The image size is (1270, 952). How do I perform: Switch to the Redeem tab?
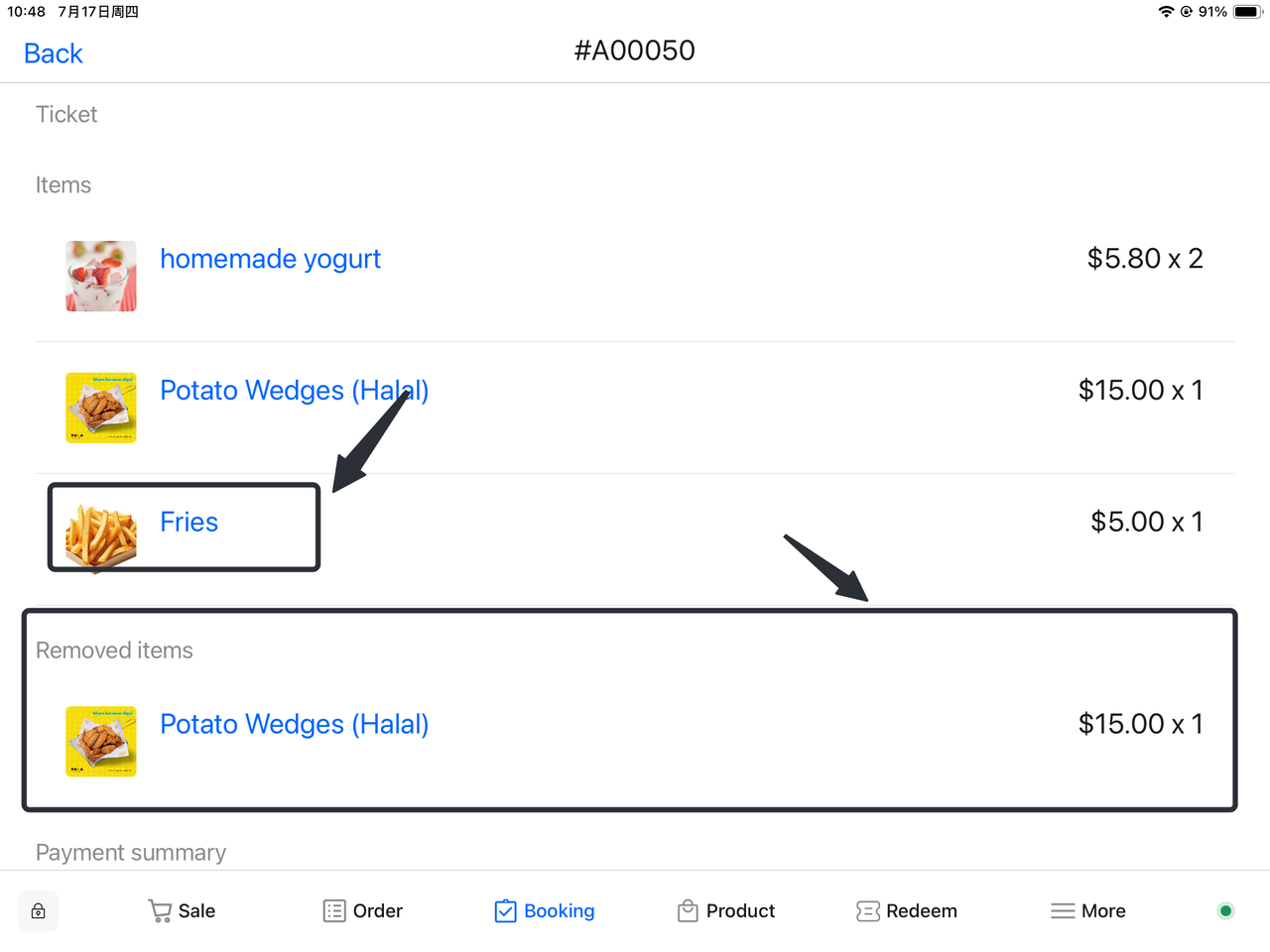tap(921, 910)
